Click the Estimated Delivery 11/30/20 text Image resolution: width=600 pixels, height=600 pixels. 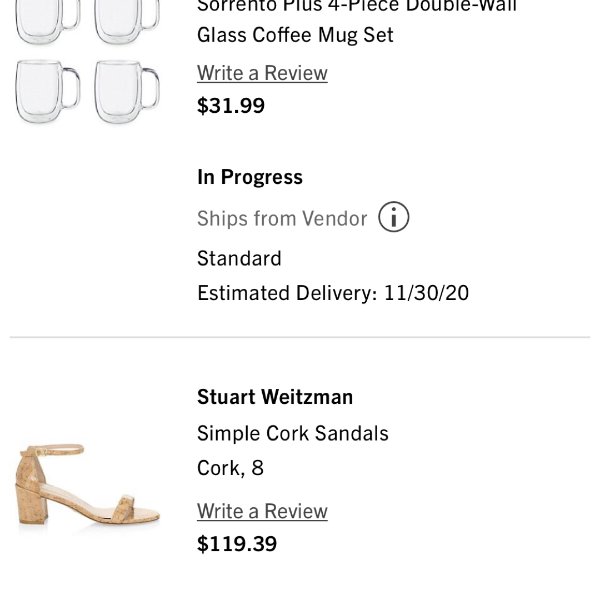tap(333, 293)
